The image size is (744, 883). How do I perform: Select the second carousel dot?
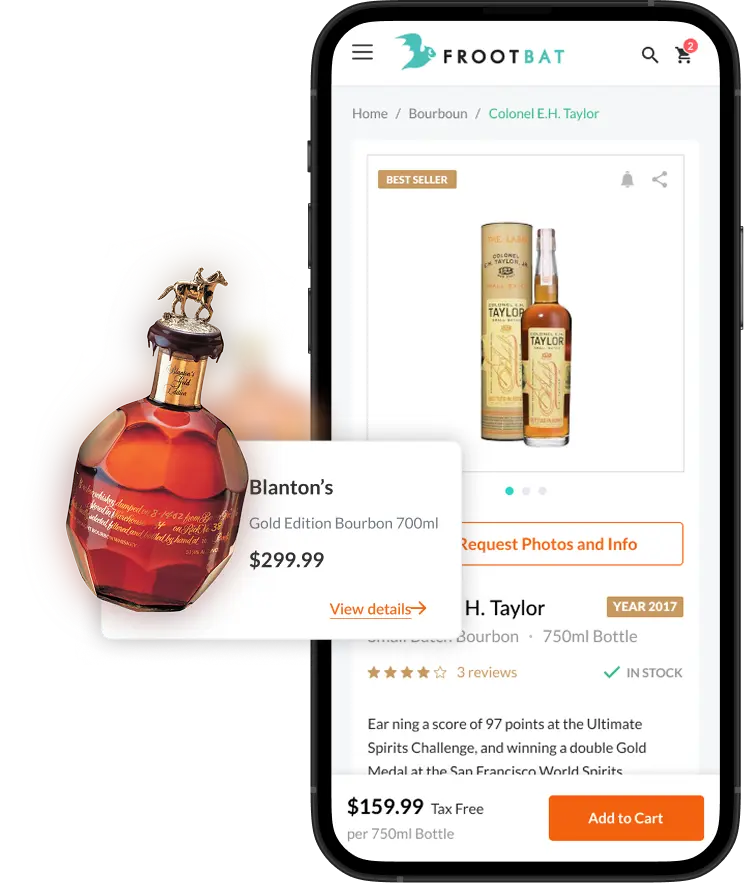tap(526, 491)
